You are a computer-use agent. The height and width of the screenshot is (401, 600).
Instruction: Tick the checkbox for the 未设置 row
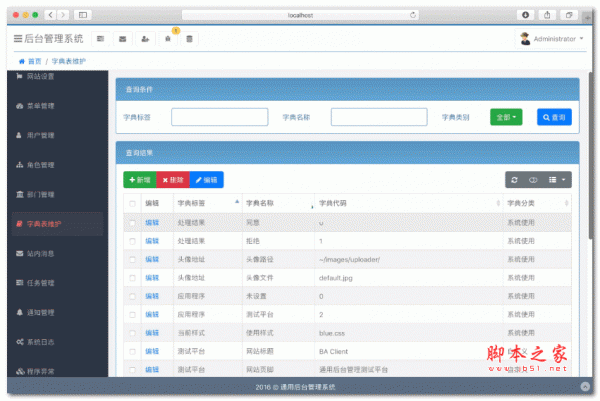coord(132,296)
